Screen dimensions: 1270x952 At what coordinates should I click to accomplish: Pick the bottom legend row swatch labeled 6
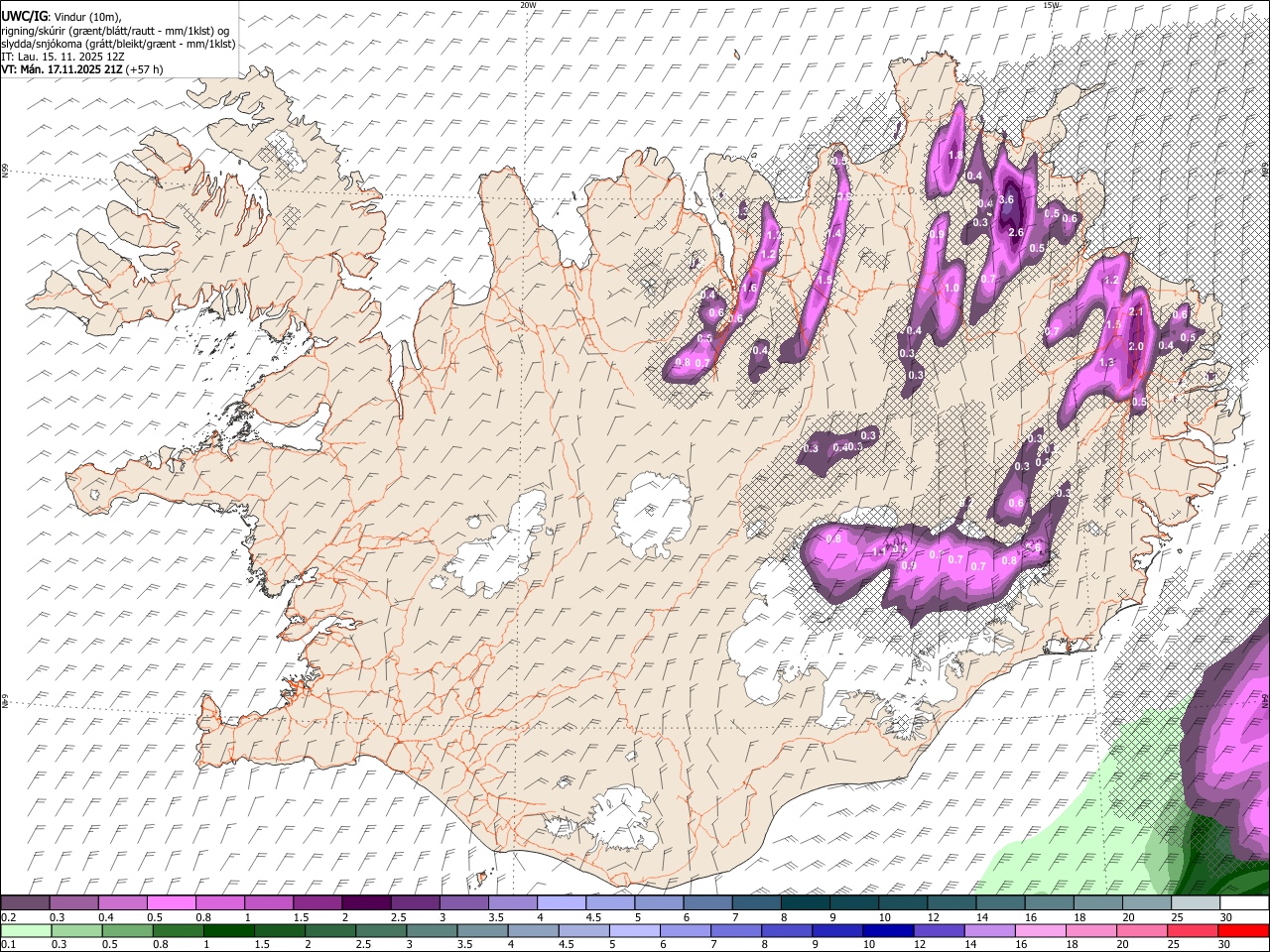coord(686,930)
